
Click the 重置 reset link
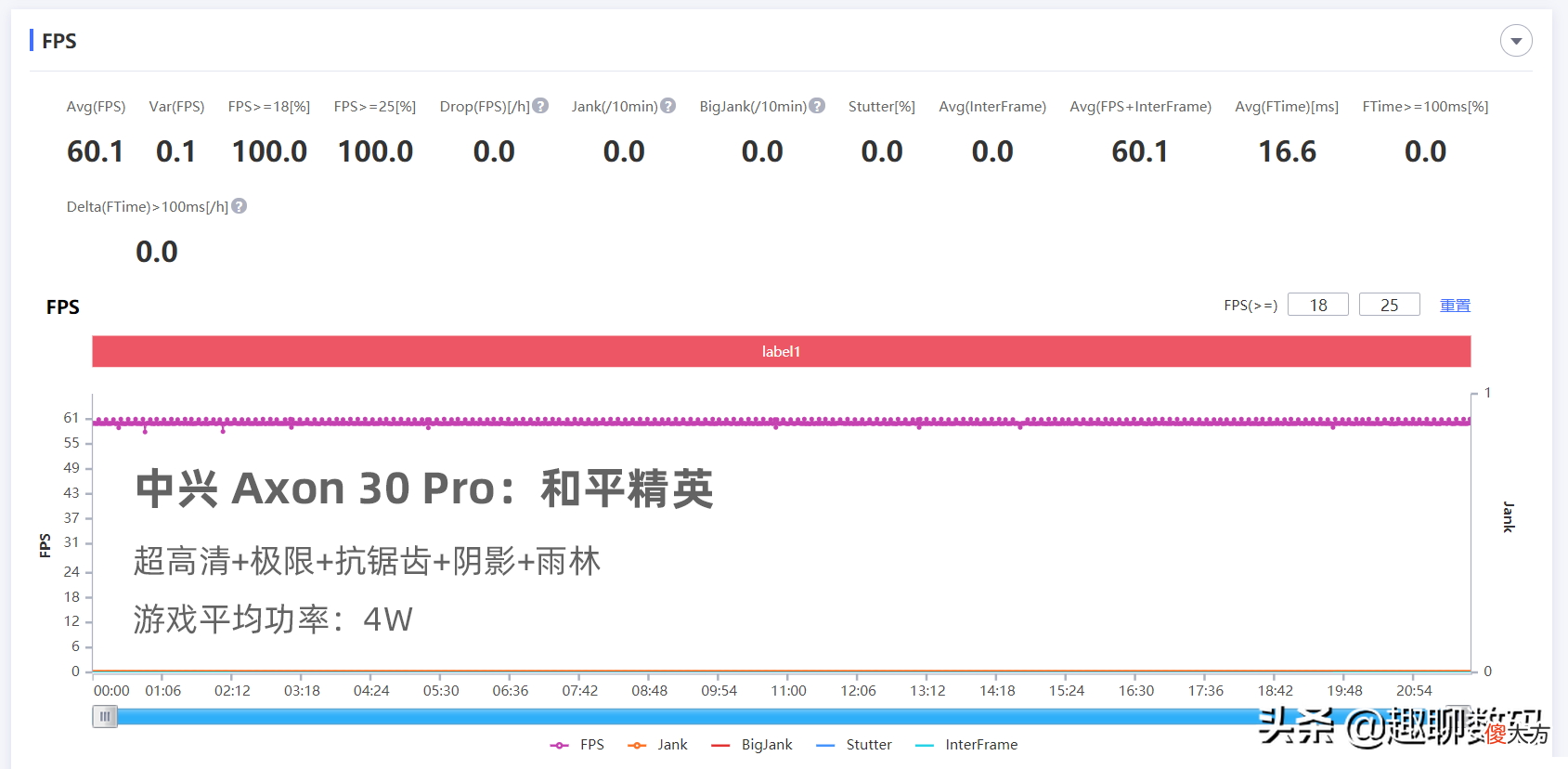[x=1455, y=306]
